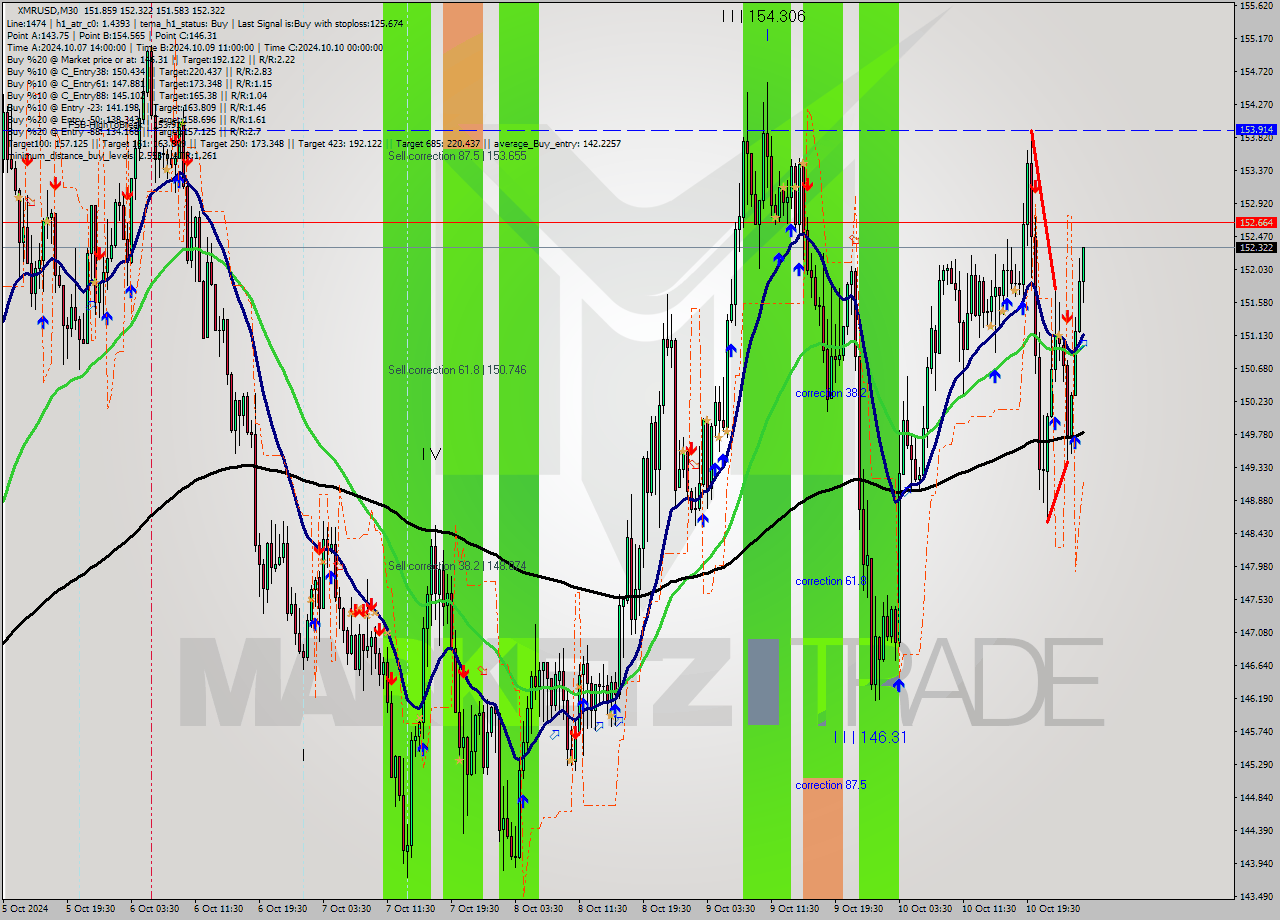Screen dimensions: 1280x920
Task: Click 'Sell correction 87.5 | 153.655' label
Action: 457,156
